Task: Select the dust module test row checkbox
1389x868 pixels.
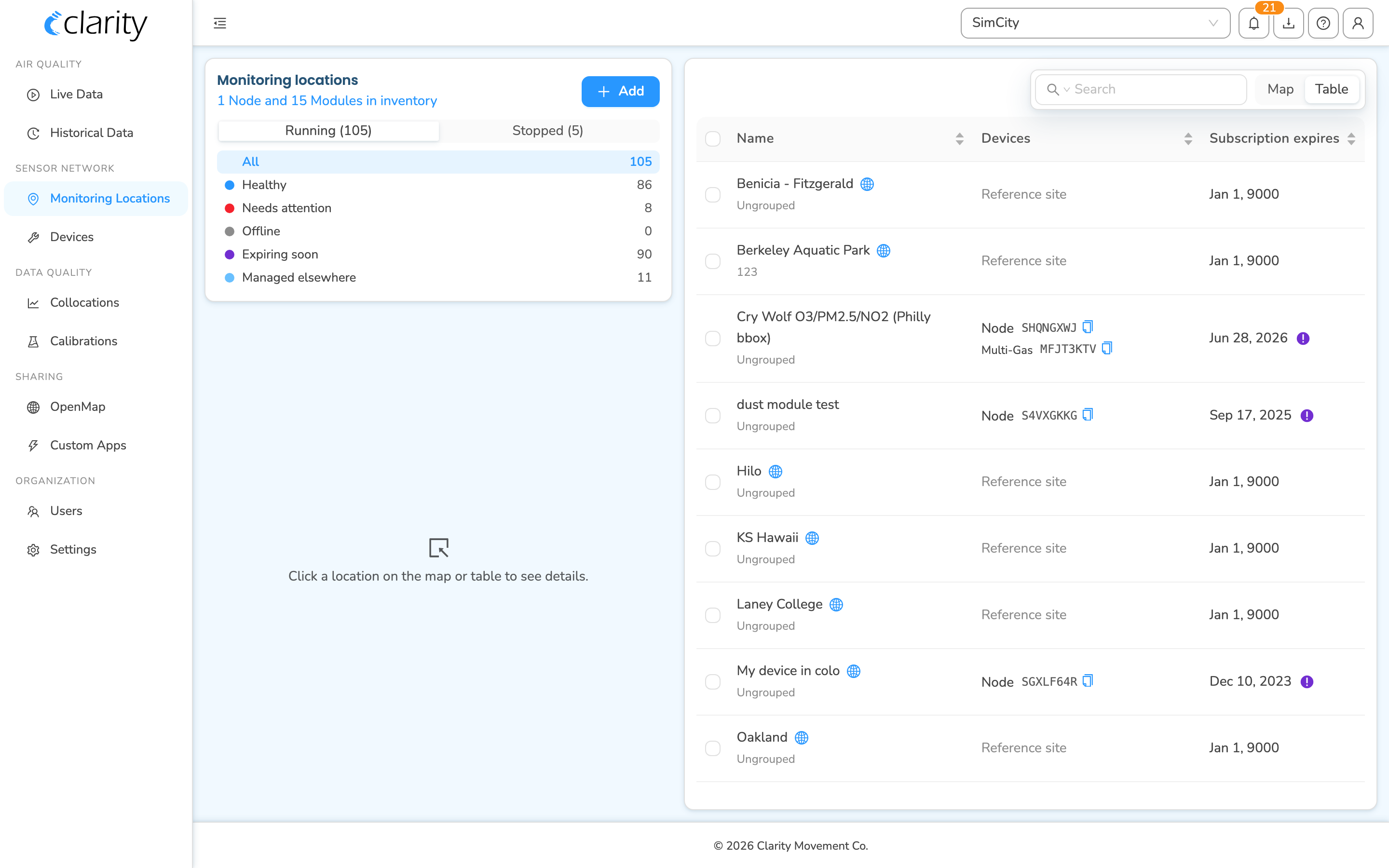Action: coord(713,416)
